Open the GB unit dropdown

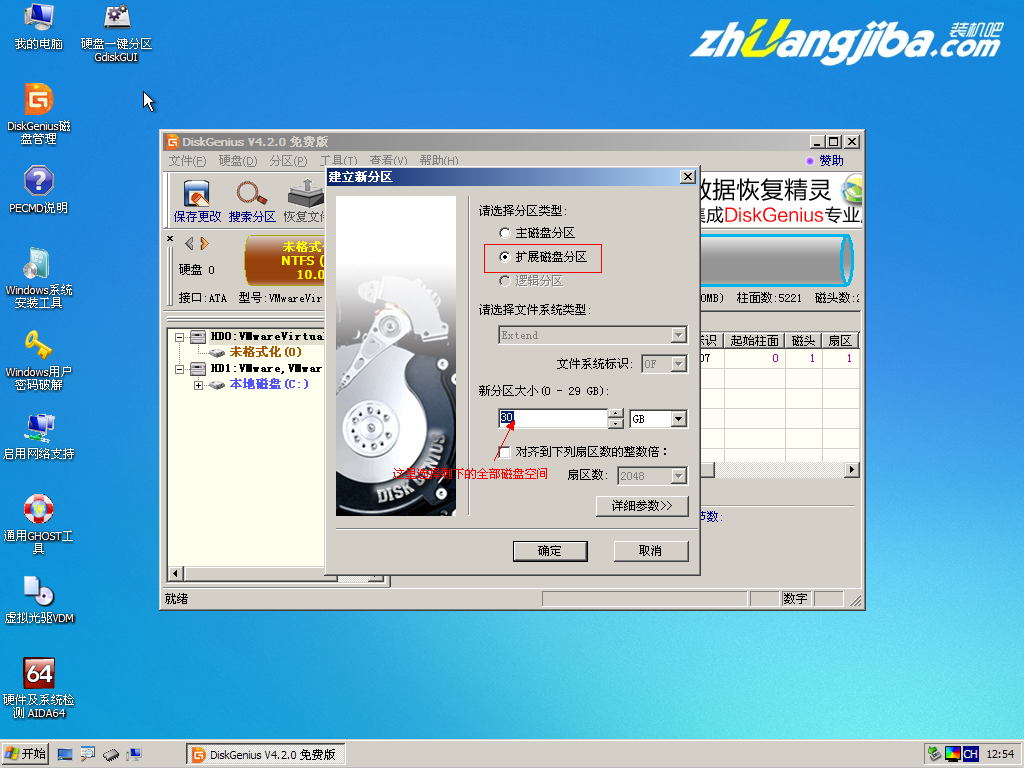[680, 418]
